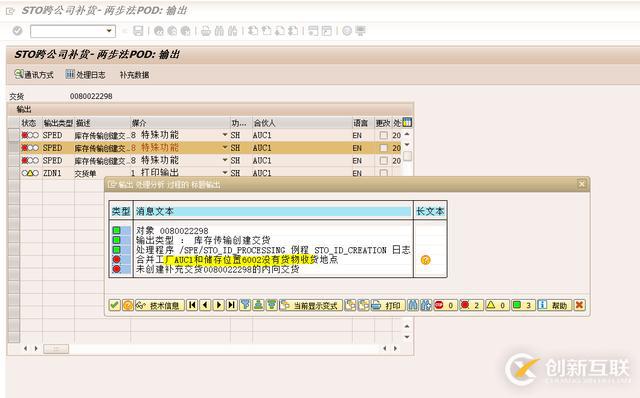The width and height of the screenshot is (640, 398).
Task: Select message line 对象 0080022298
Action: pyautogui.click(x=172, y=231)
